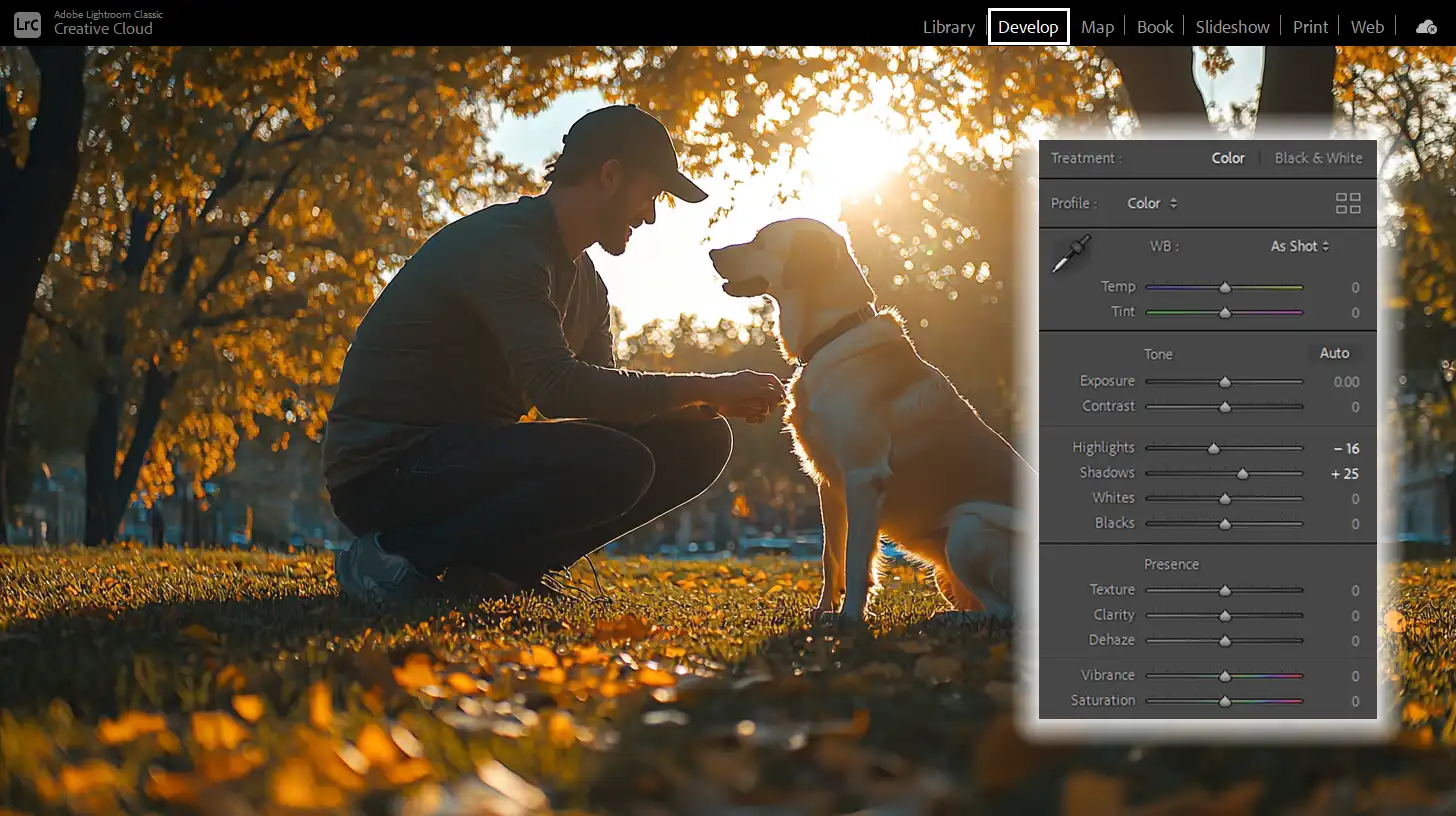
Task: Adjust the Tint slider handle
Action: (1225, 313)
